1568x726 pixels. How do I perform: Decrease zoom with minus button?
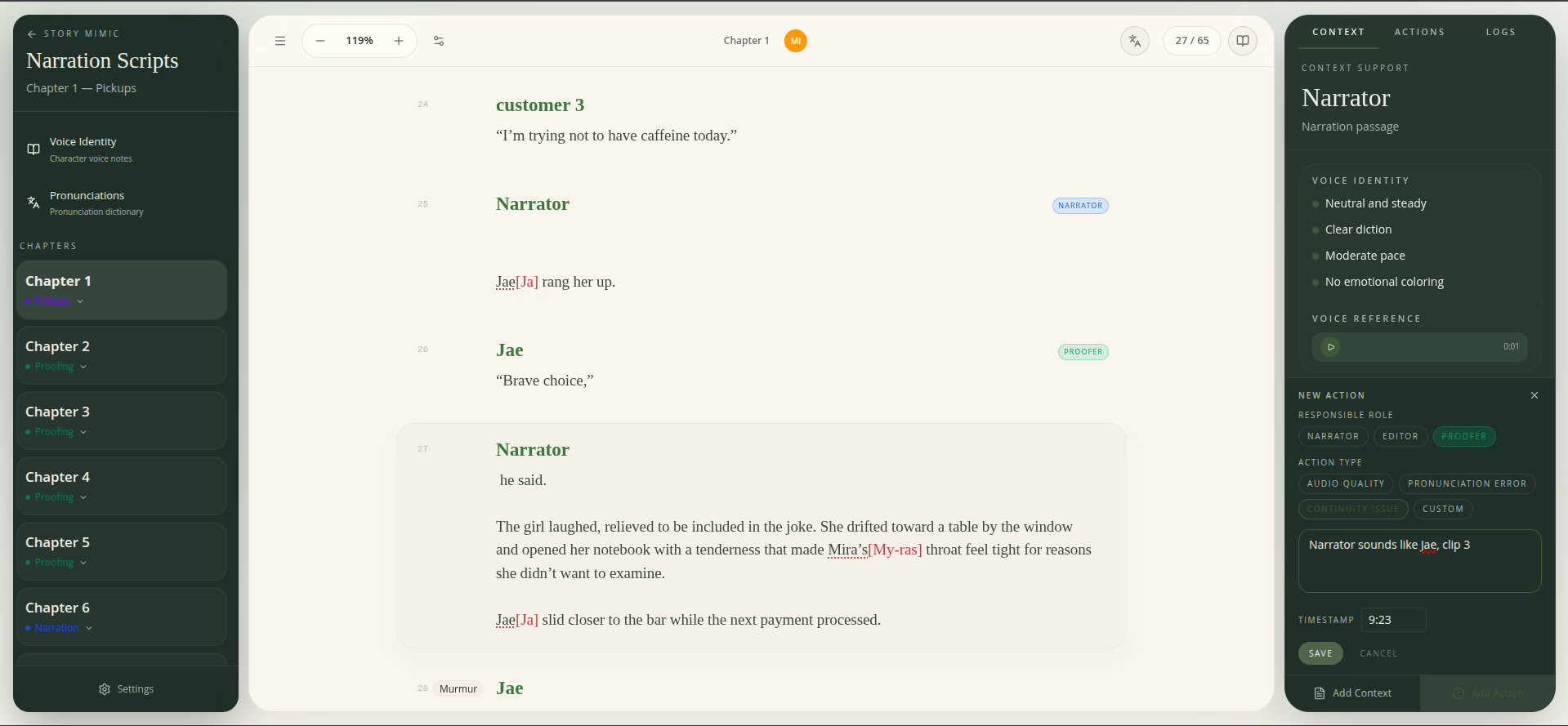point(320,41)
